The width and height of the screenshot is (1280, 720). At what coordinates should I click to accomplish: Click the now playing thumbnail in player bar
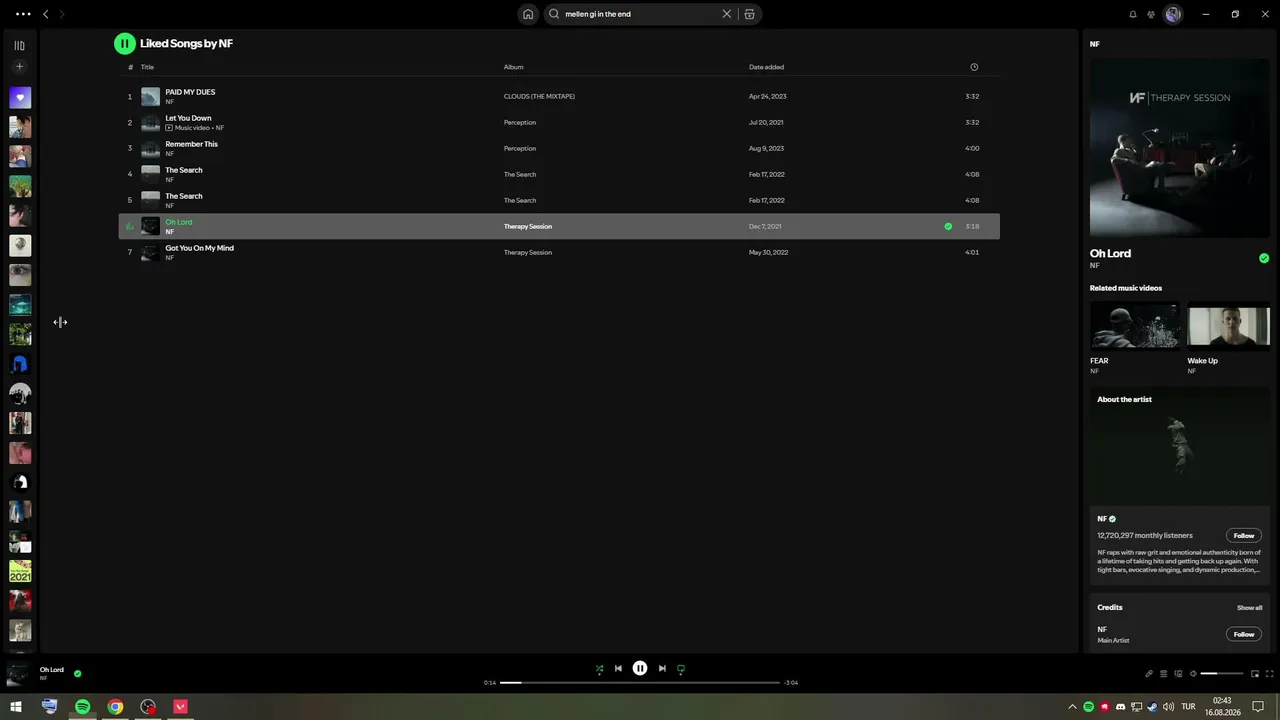point(18,674)
